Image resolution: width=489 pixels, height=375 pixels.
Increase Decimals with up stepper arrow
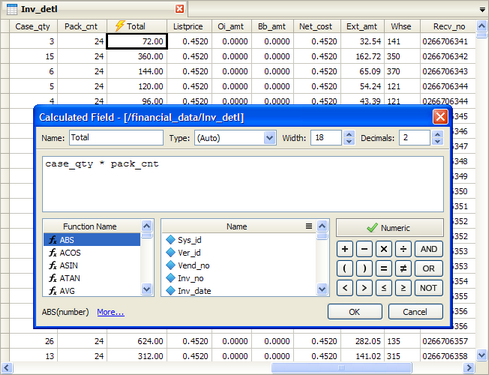[437, 134]
